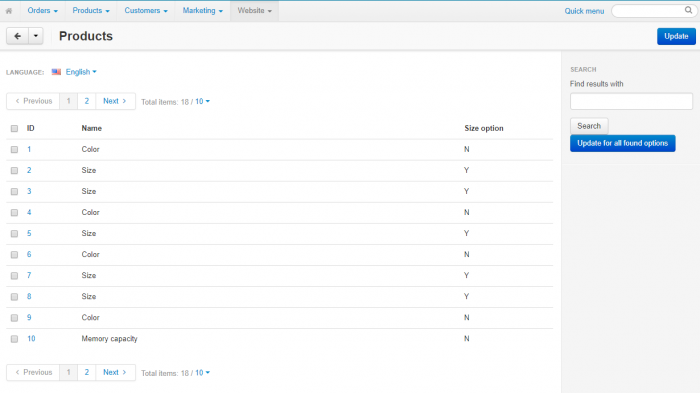Check the box for option ID 9
This screenshot has width=700, height=393.
pyautogui.click(x=14, y=318)
